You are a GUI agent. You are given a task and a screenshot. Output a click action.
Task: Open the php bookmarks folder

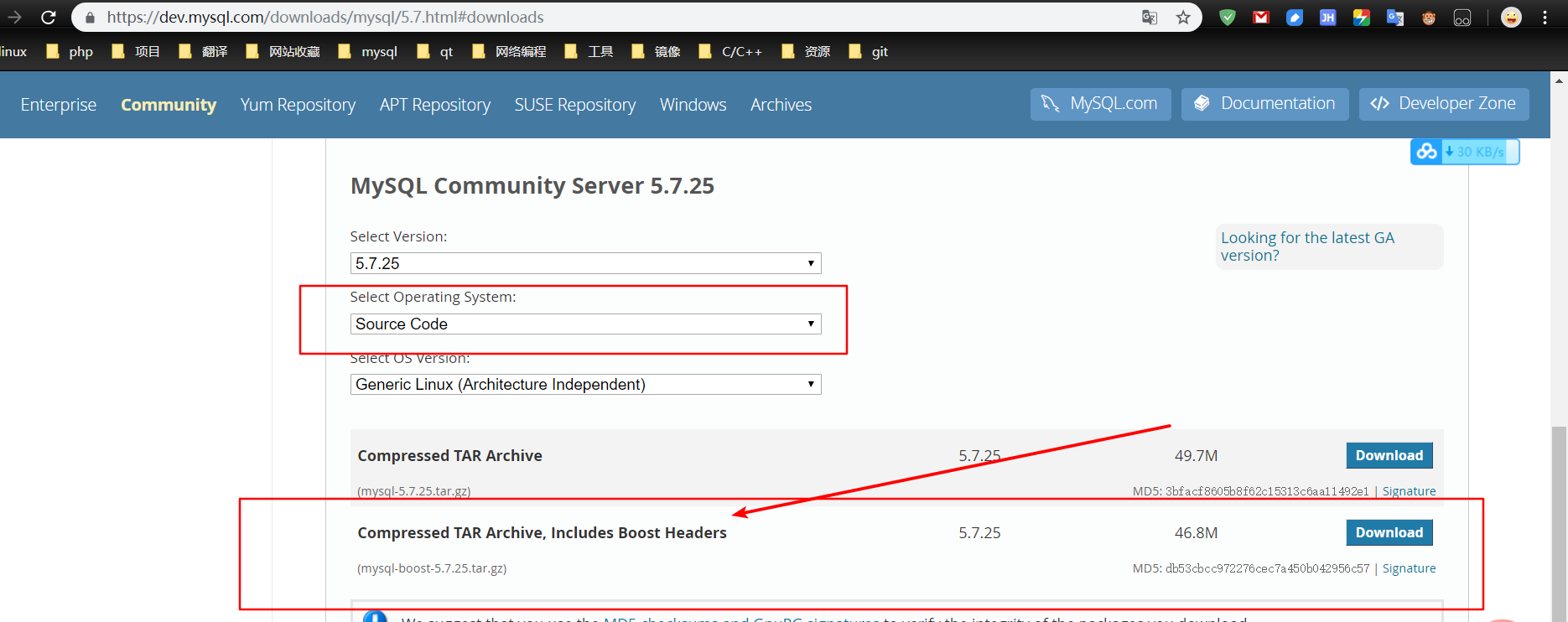(70, 52)
